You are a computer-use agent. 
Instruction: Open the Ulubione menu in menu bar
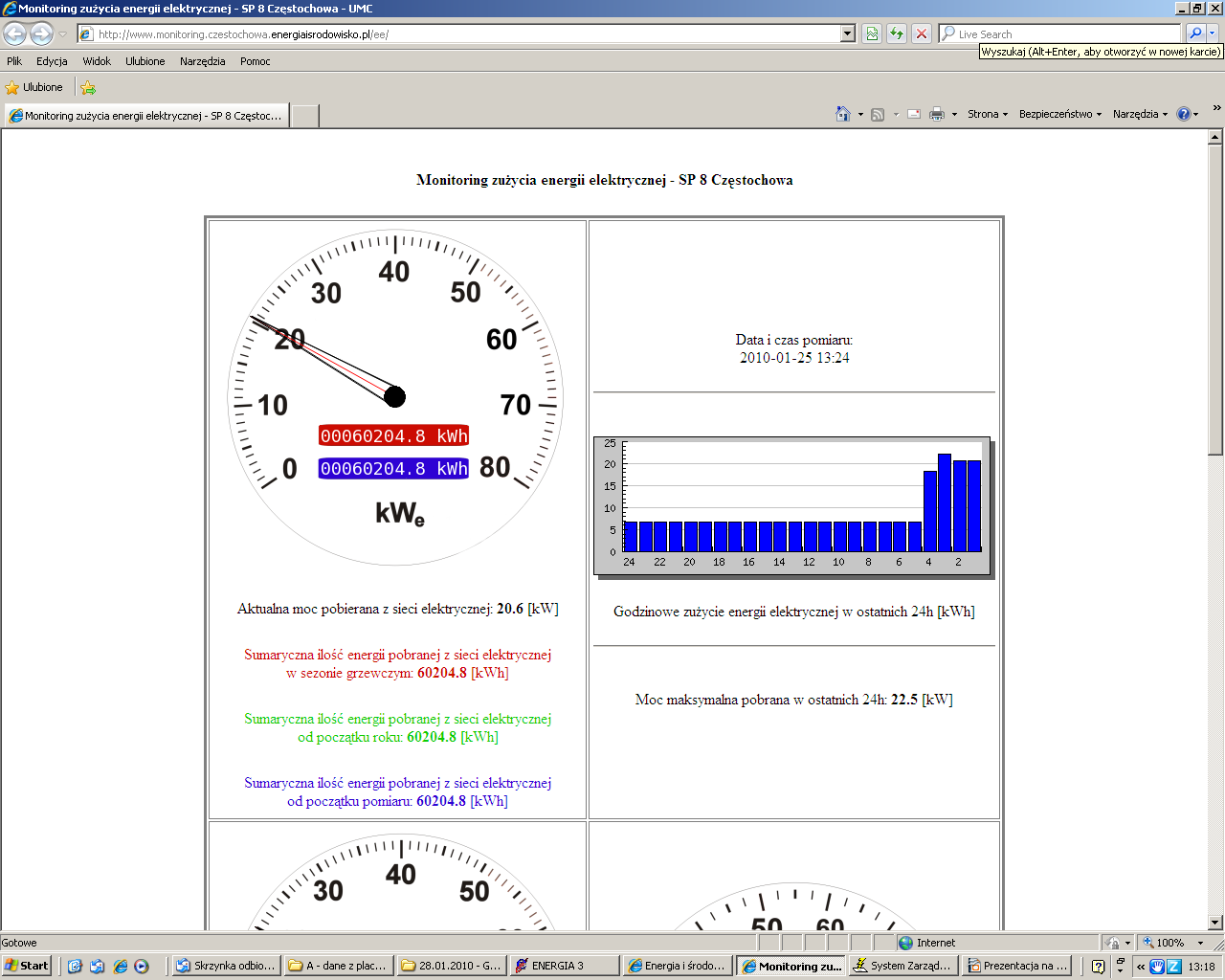pyautogui.click(x=145, y=61)
